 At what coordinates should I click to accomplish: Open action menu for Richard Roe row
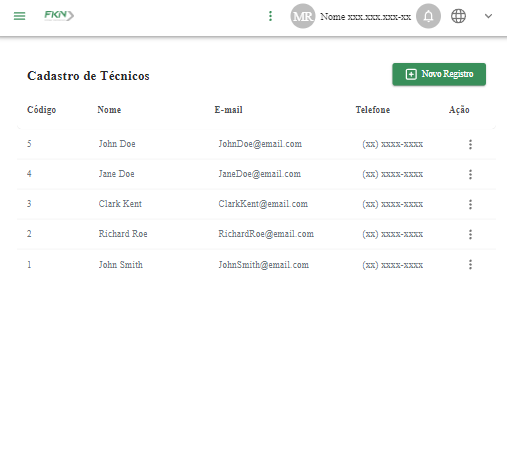click(470, 234)
